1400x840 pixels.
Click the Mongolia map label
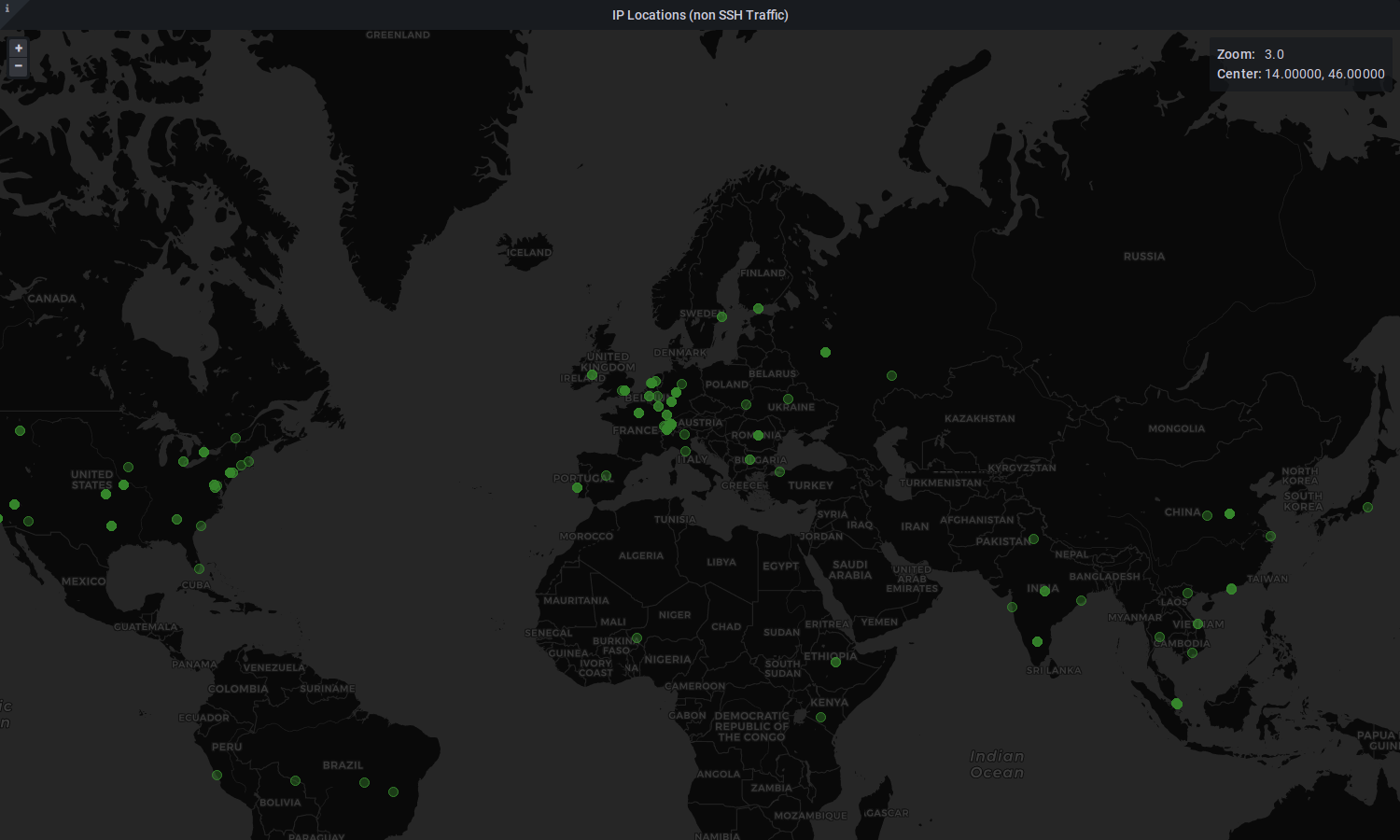pyautogui.click(x=1177, y=428)
